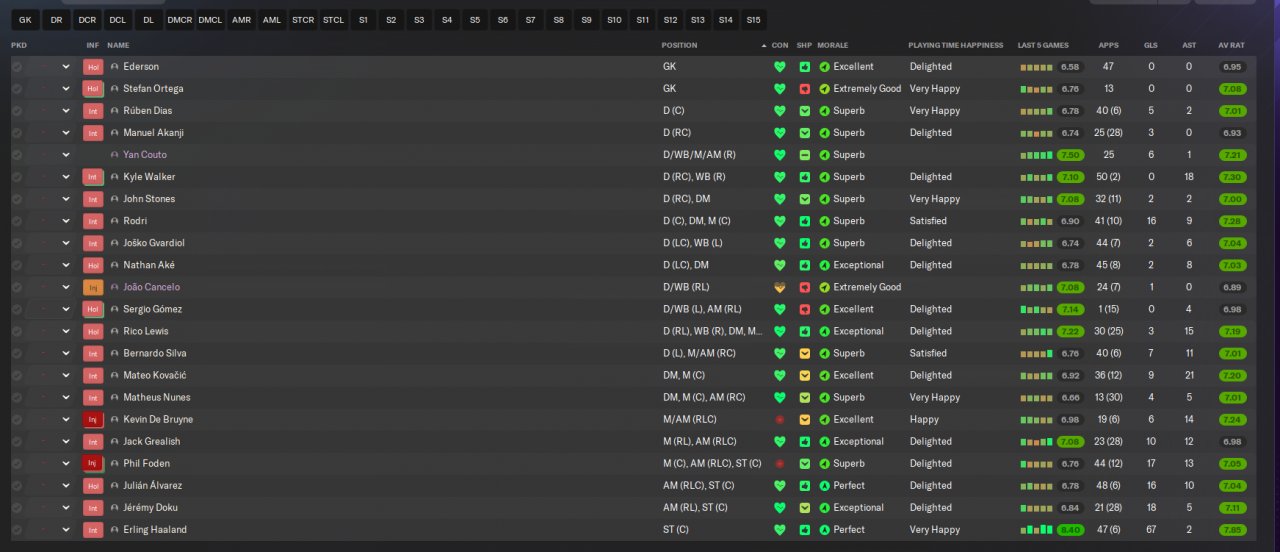1280x552 pixels.
Task: Click the Hol badge in Nathan Aké's row
Action: tap(93, 265)
